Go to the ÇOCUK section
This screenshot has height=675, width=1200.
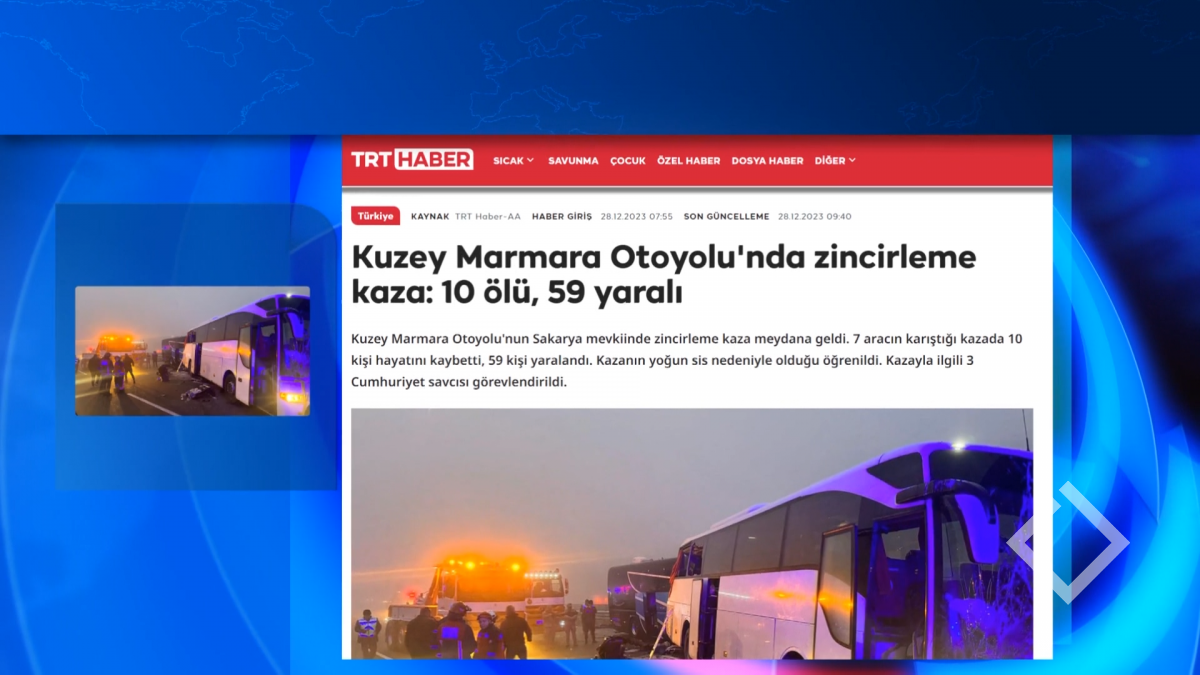pos(628,161)
